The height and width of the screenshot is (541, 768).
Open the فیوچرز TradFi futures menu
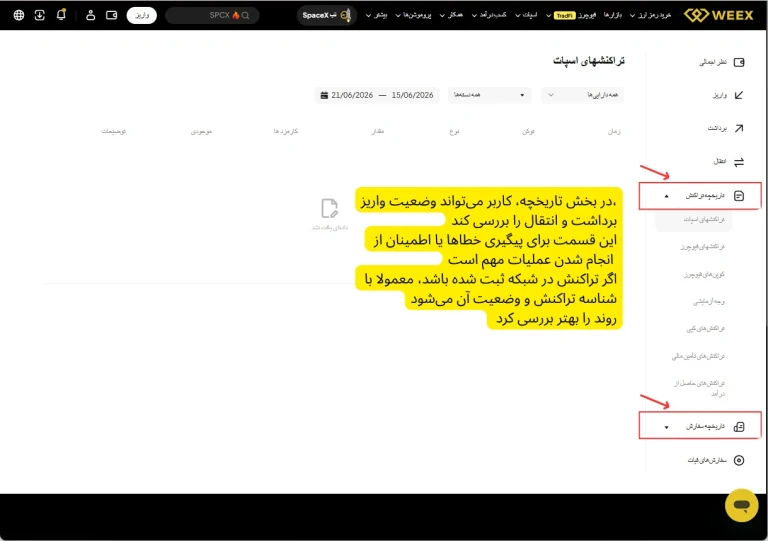pyautogui.click(x=571, y=15)
